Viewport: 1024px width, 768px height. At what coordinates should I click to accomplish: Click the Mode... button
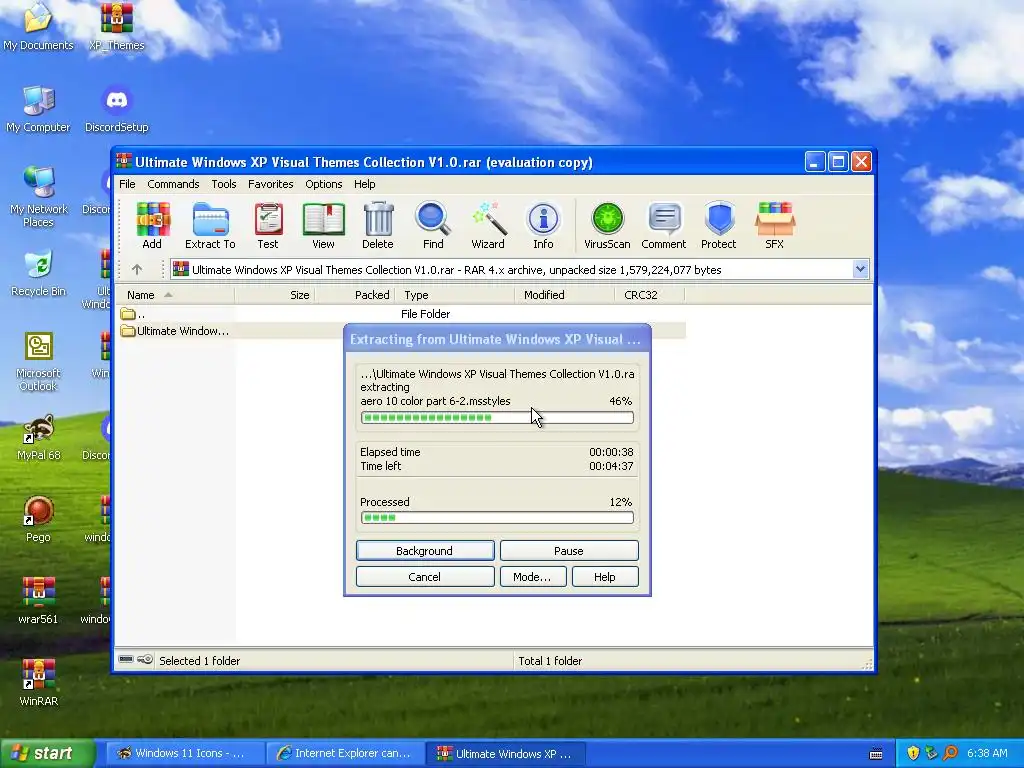pyautogui.click(x=533, y=577)
